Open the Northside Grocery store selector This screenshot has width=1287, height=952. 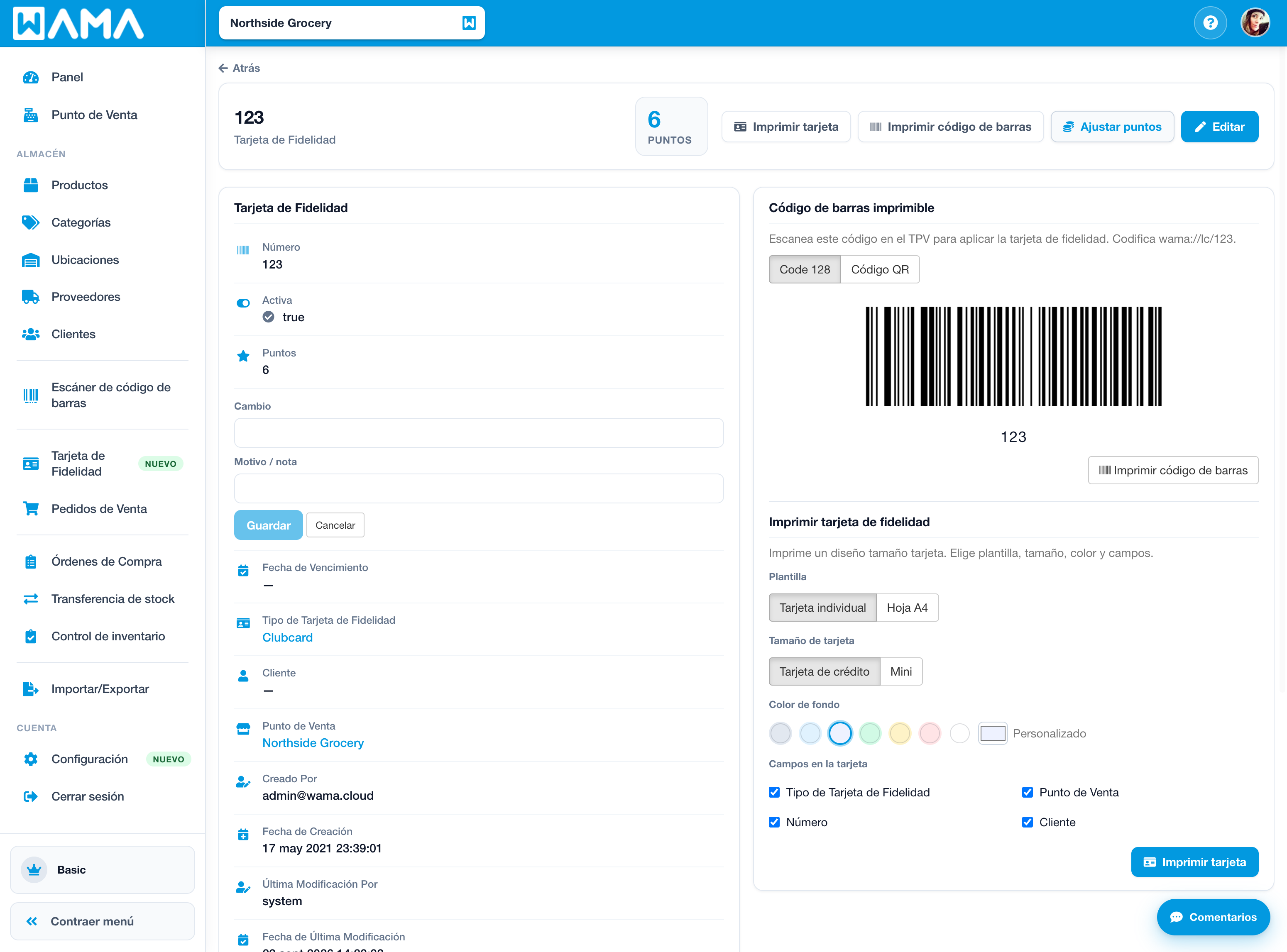pos(352,23)
